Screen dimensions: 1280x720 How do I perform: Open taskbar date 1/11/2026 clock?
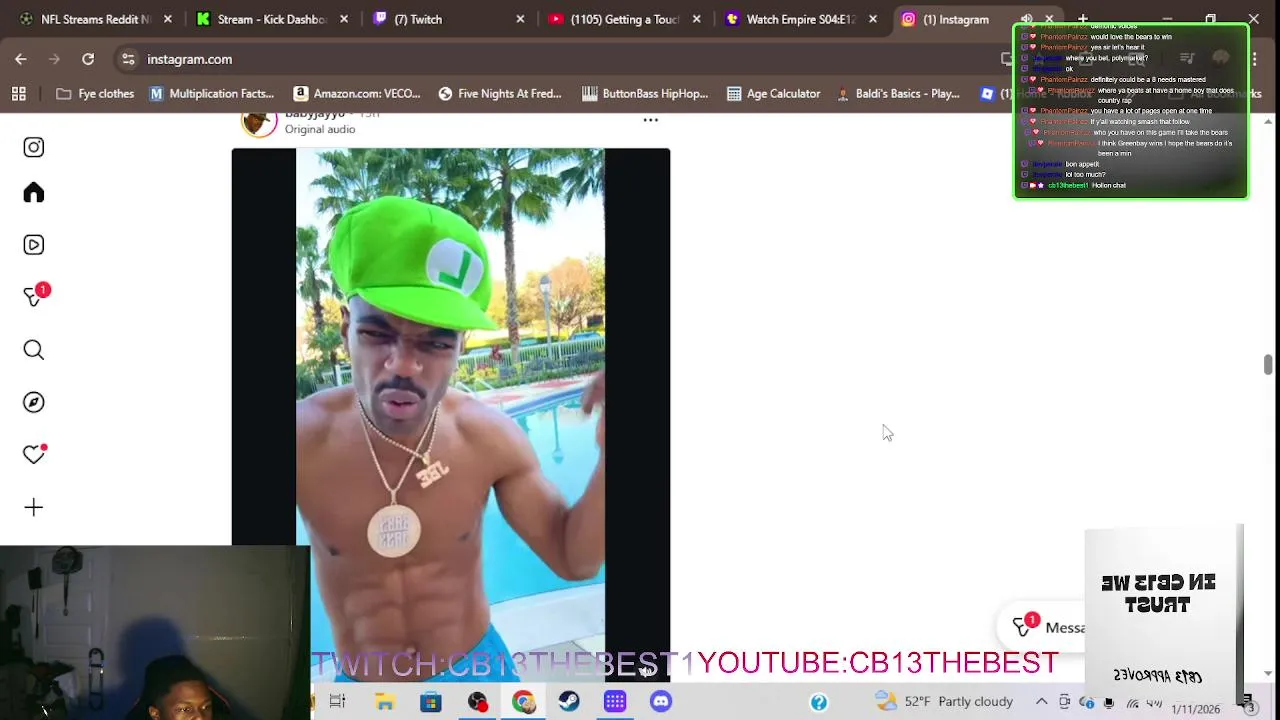point(1196,708)
